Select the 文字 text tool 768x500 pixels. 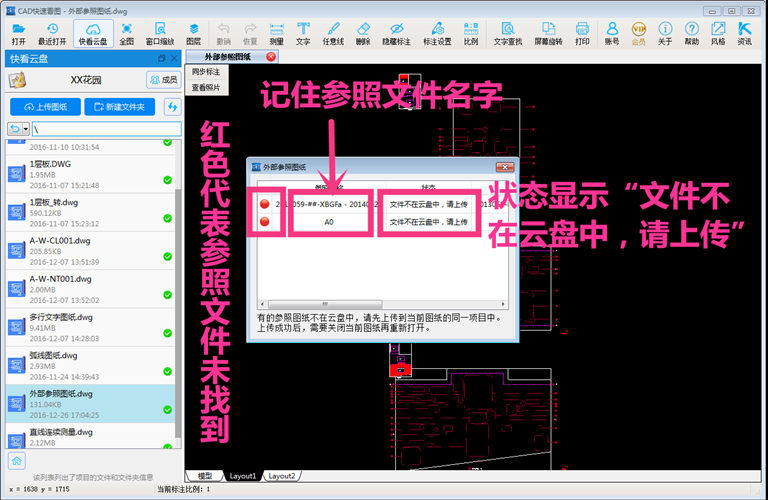303,34
